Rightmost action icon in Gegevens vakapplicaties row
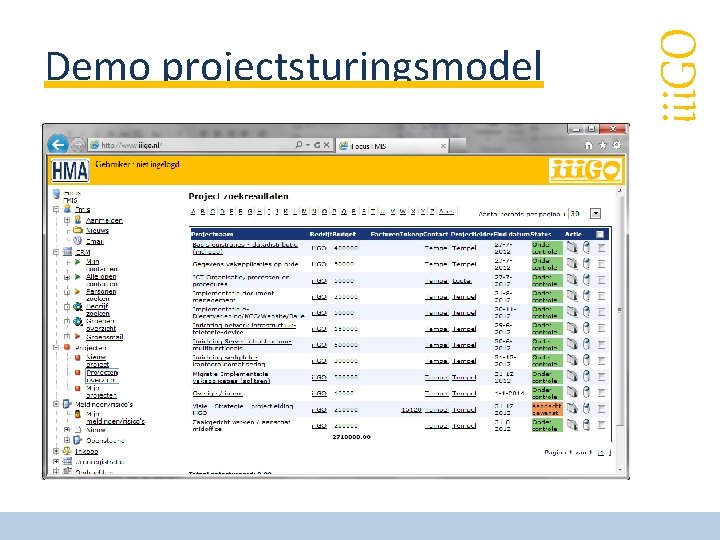Image resolution: width=720 pixels, height=540 pixels. tap(601, 264)
